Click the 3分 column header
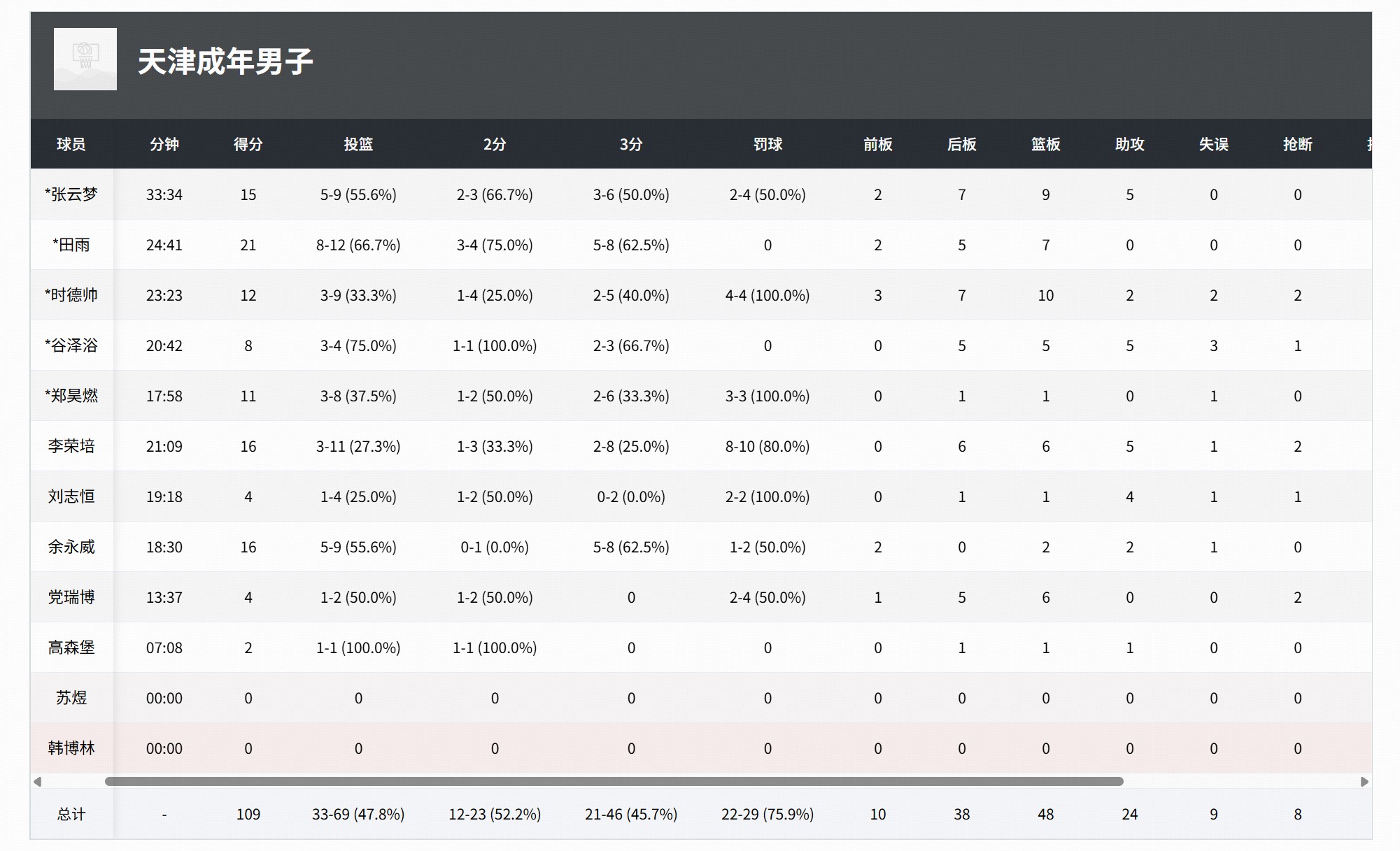 [x=631, y=144]
